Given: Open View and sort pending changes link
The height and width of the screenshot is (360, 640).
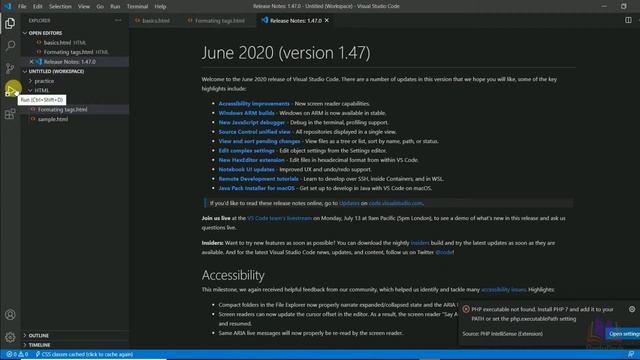Looking at the screenshot, I should 259,141.
